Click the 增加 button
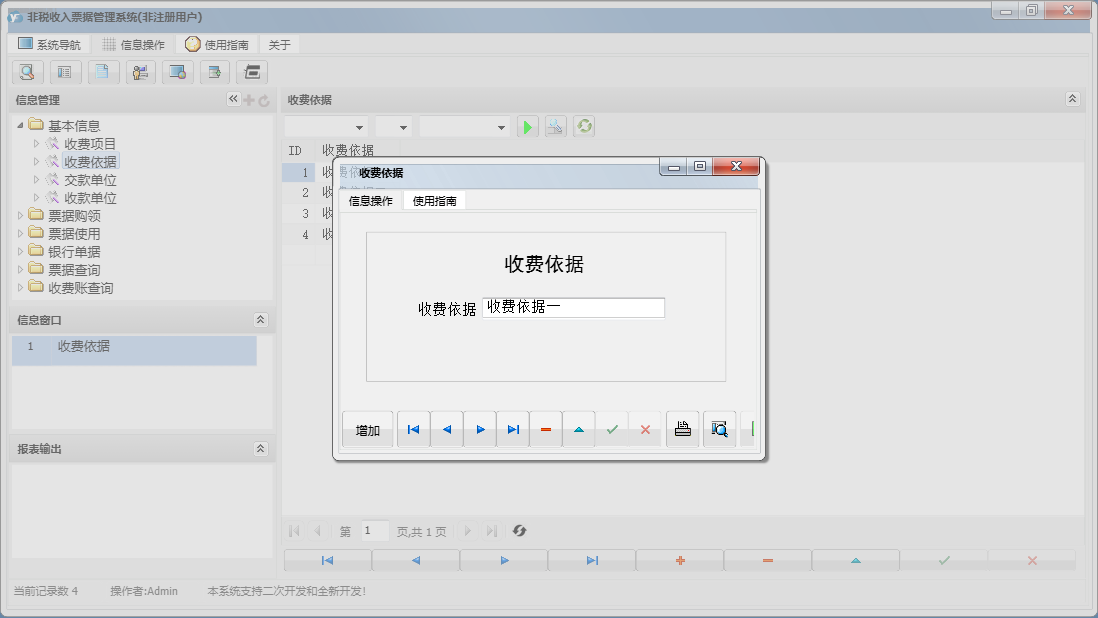 [x=367, y=430]
